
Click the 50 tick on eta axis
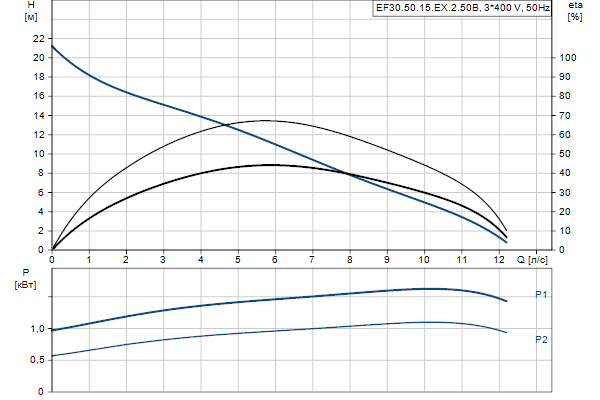[565, 154]
